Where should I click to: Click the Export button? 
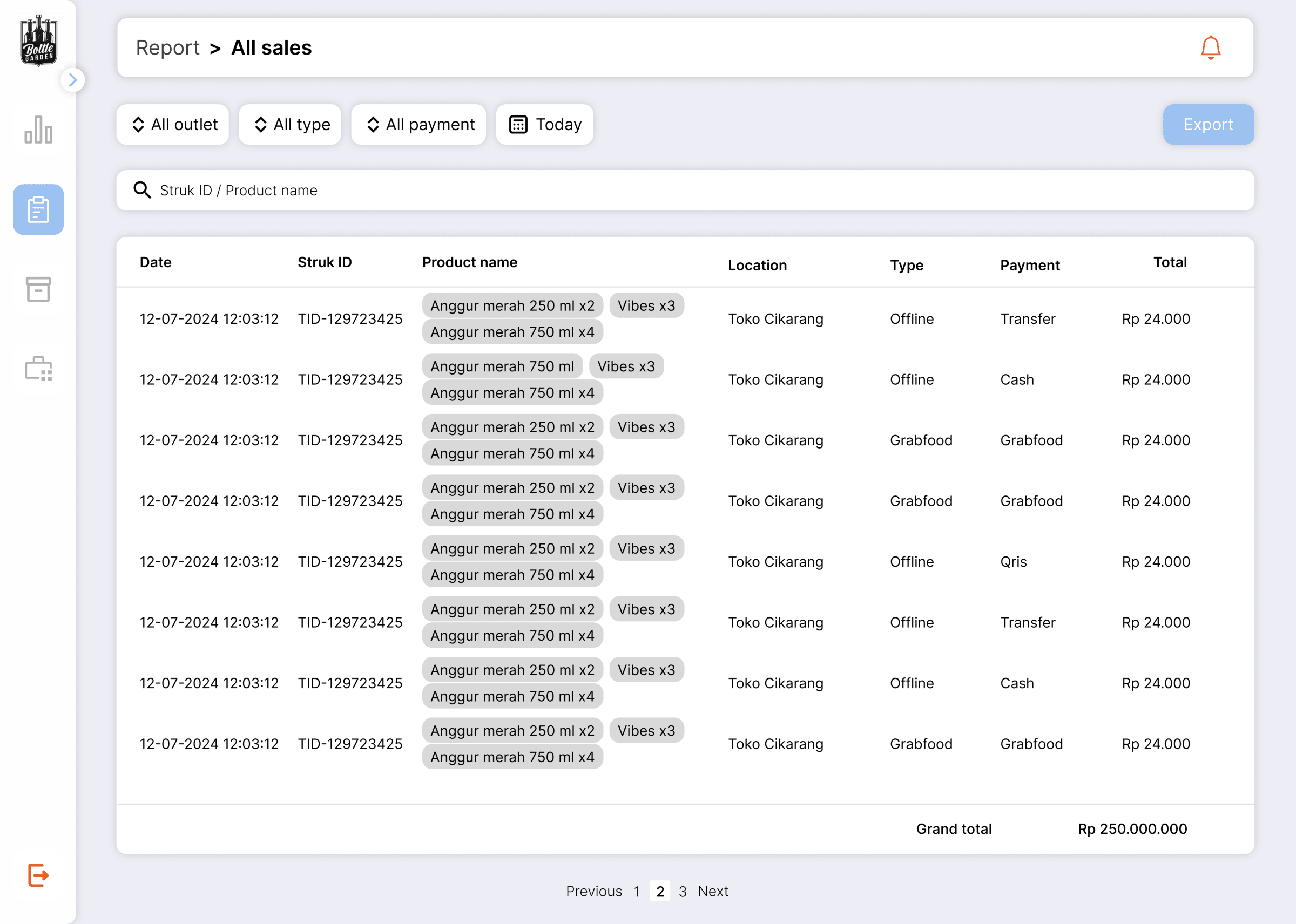point(1209,125)
